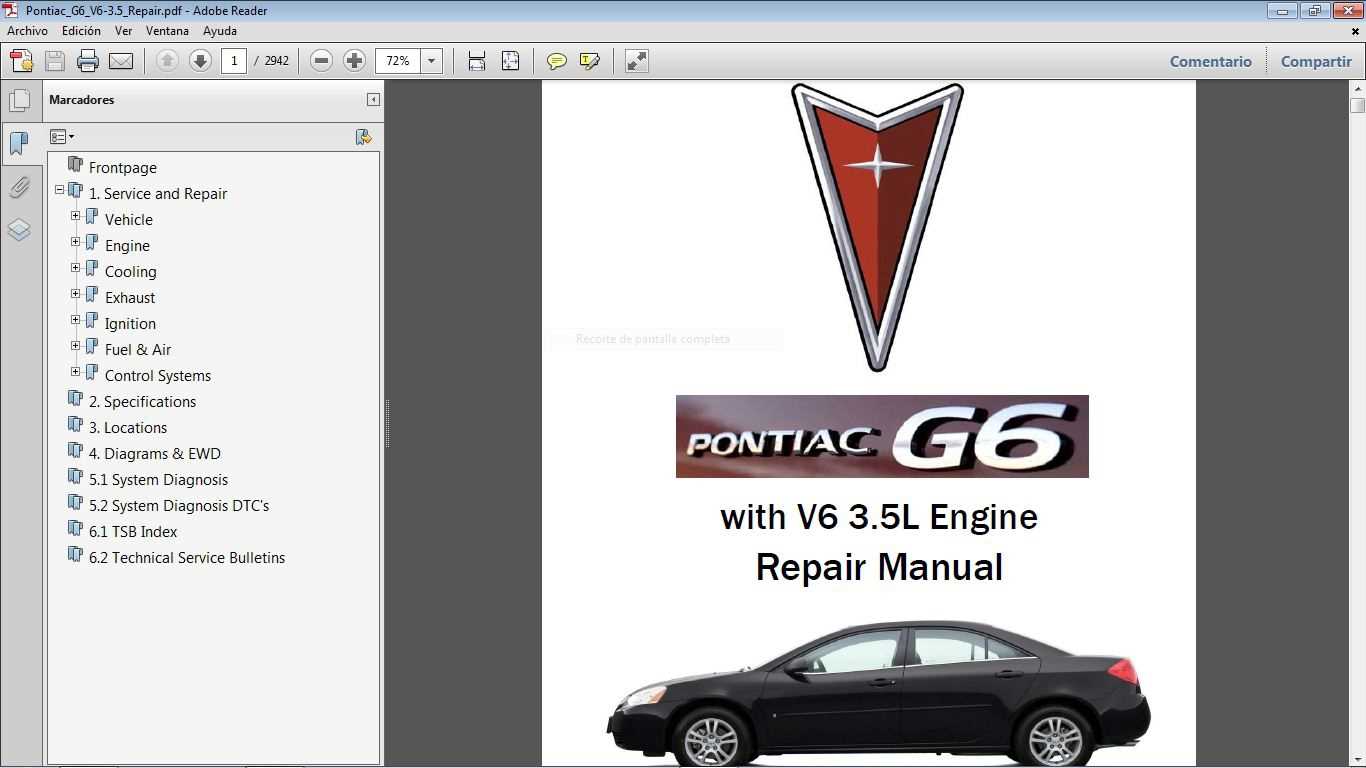The width and height of the screenshot is (1366, 768).
Task: Open the page thumbnails panel
Action: [19, 101]
